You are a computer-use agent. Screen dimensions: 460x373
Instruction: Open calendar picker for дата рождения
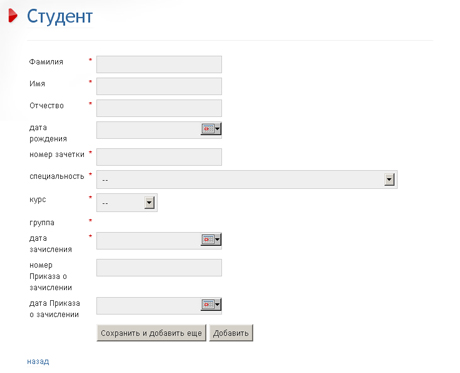tap(211, 129)
